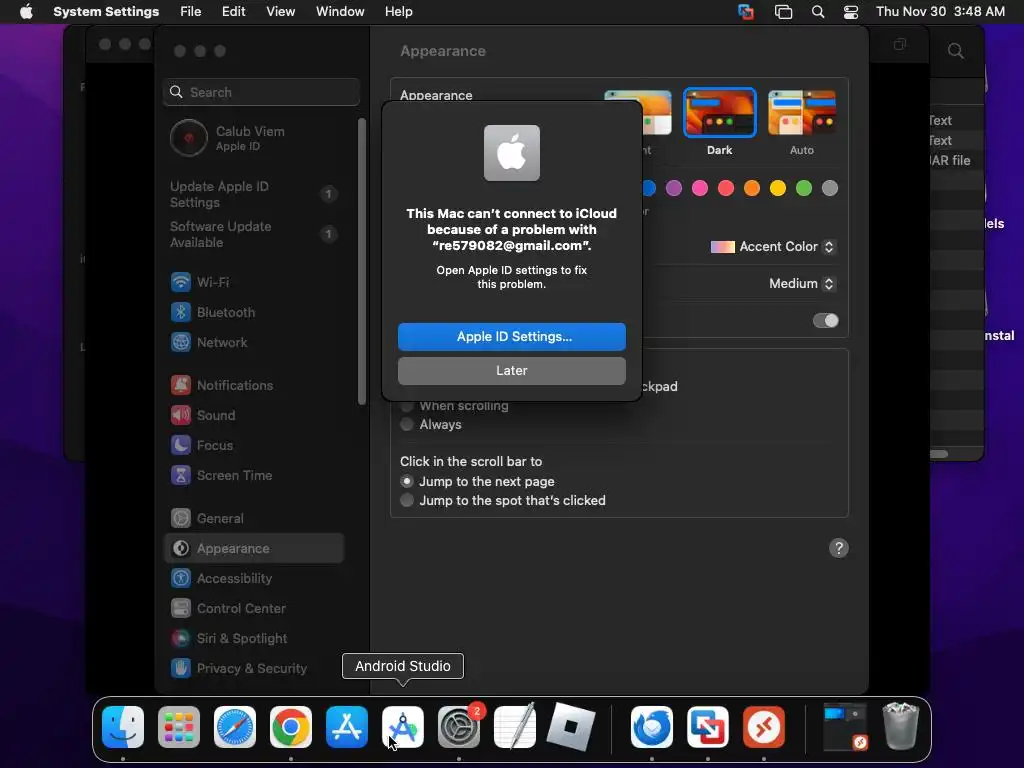The image size is (1024, 768).
Task: Open Control Center settings in sidebar
Action: (254, 609)
